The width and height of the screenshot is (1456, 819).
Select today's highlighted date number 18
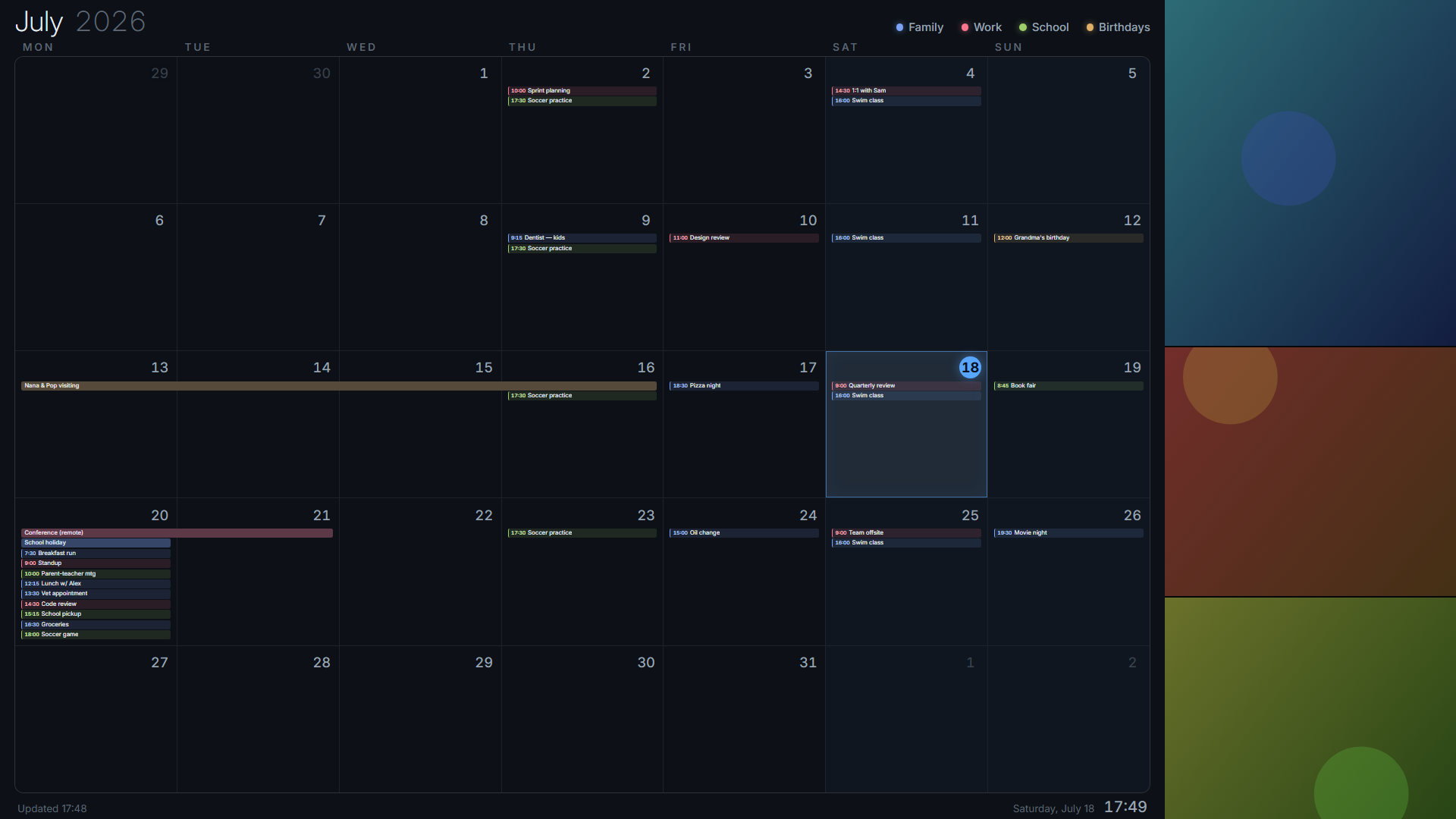pyautogui.click(x=970, y=368)
